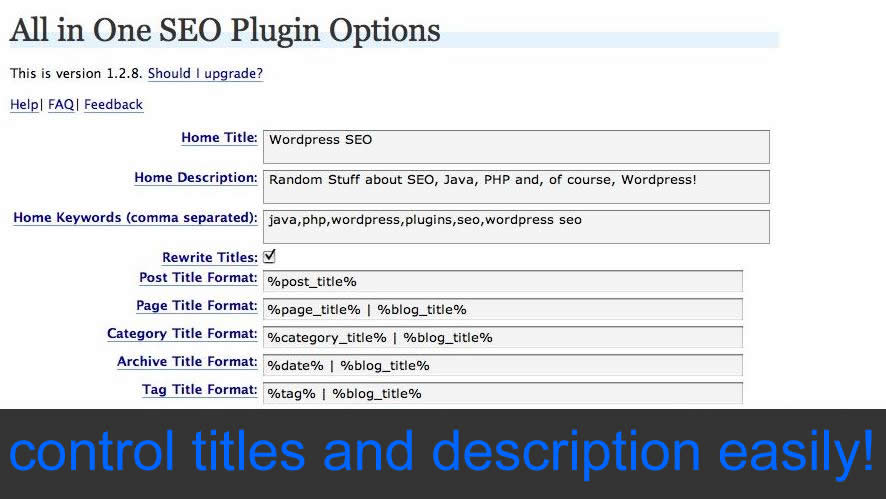This screenshot has height=499, width=886.
Task: Open the FAQ link
Action: coord(61,104)
